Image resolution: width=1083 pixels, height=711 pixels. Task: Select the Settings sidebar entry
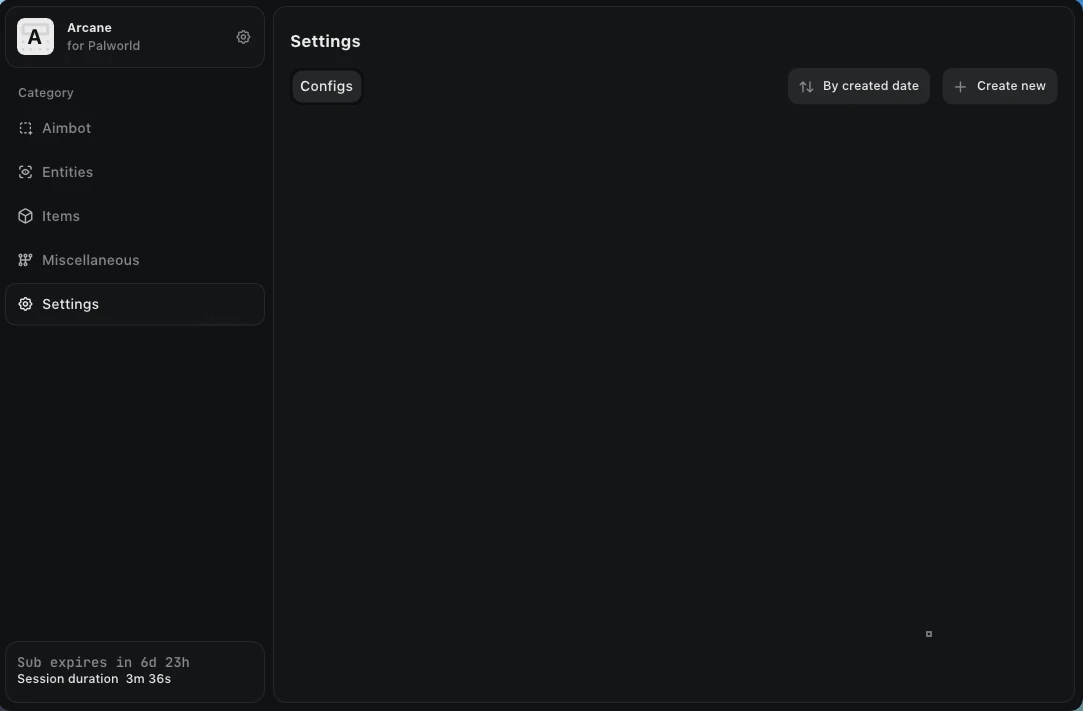pyautogui.click(x=135, y=304)
